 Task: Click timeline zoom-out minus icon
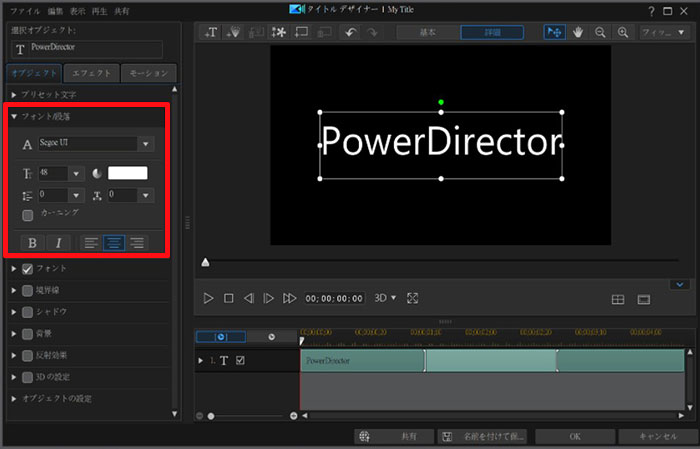coord(200,416)
